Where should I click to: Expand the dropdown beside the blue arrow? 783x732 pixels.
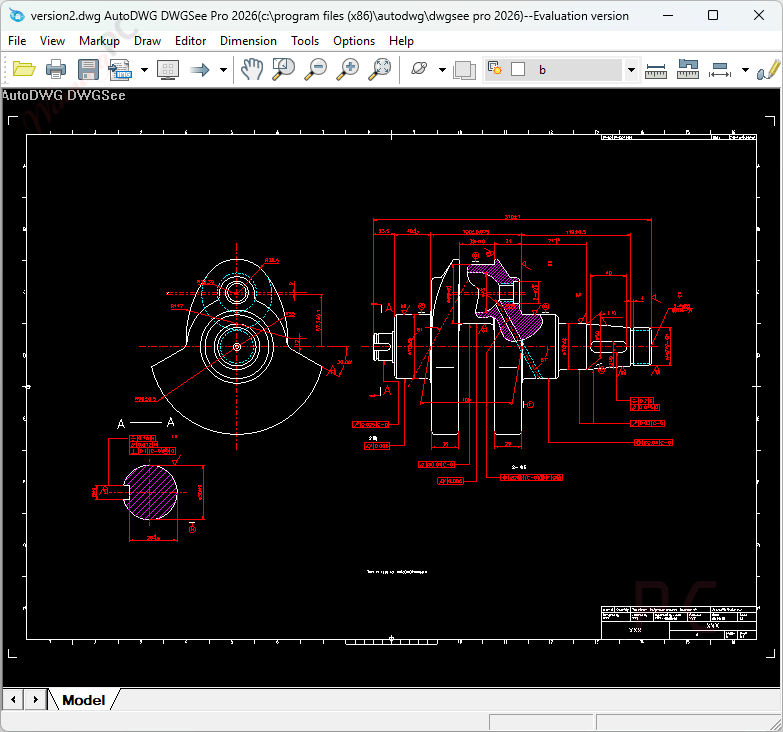pos(223,70)
